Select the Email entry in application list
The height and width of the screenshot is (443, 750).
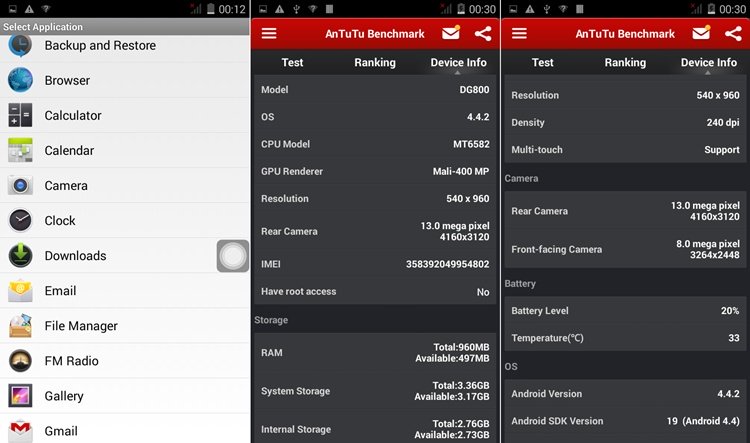[60, 291]
